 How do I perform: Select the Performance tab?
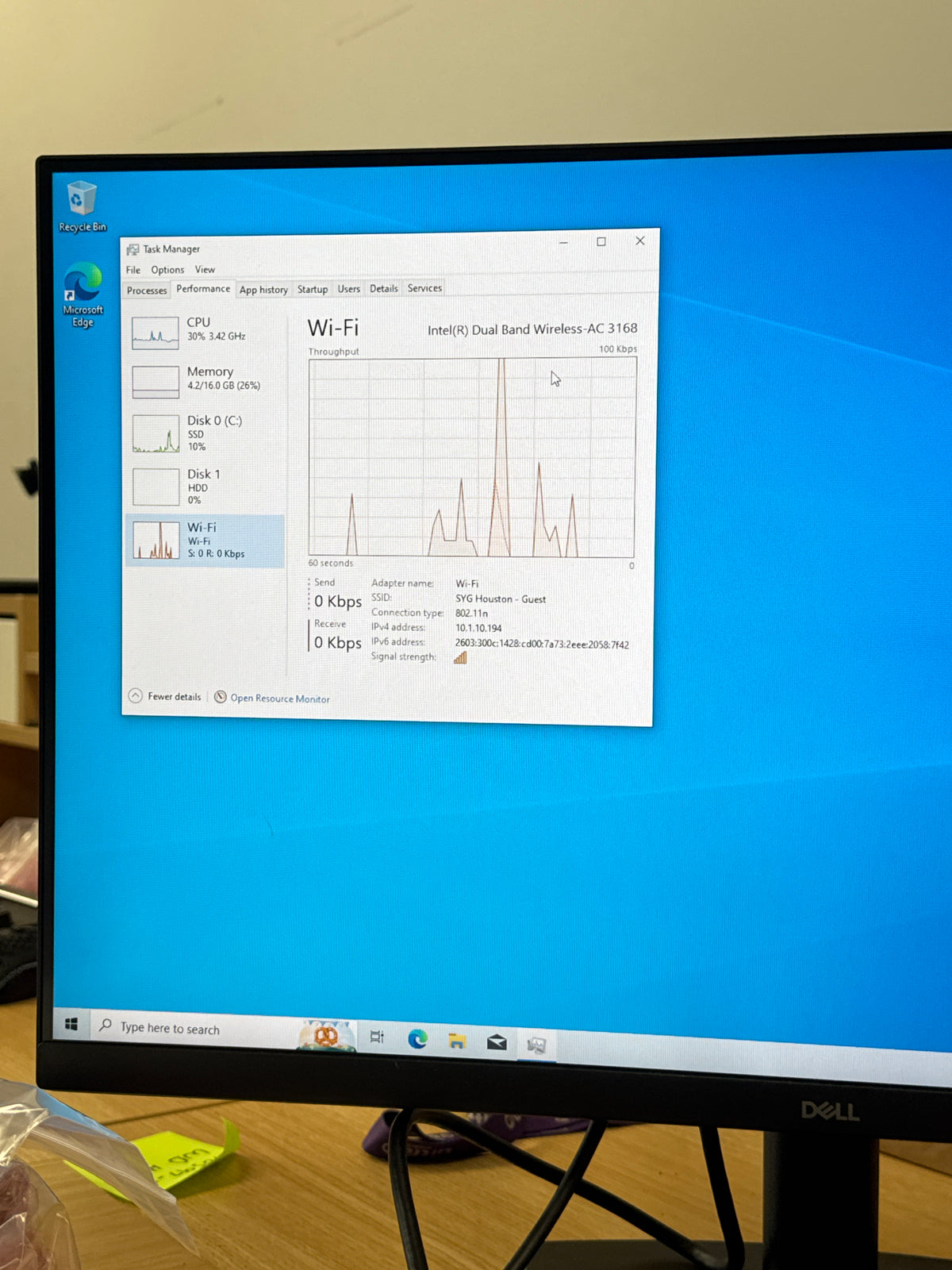(x=203, y=289)
